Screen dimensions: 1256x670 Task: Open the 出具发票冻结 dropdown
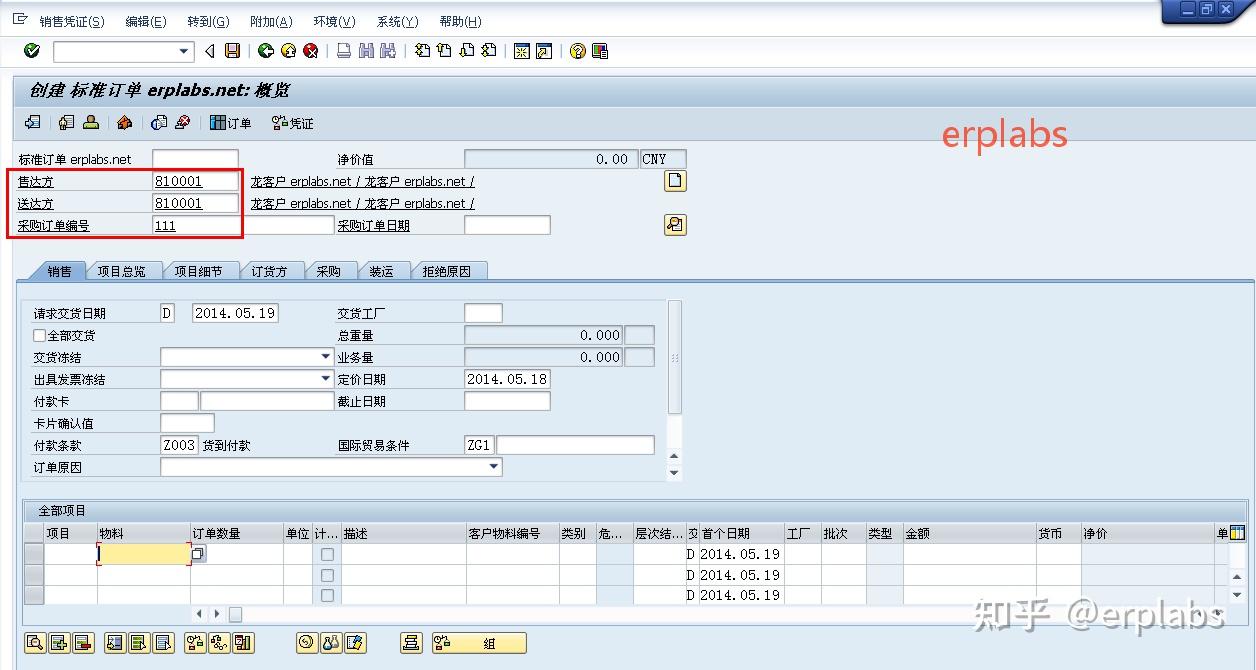(x=326, y=379)
